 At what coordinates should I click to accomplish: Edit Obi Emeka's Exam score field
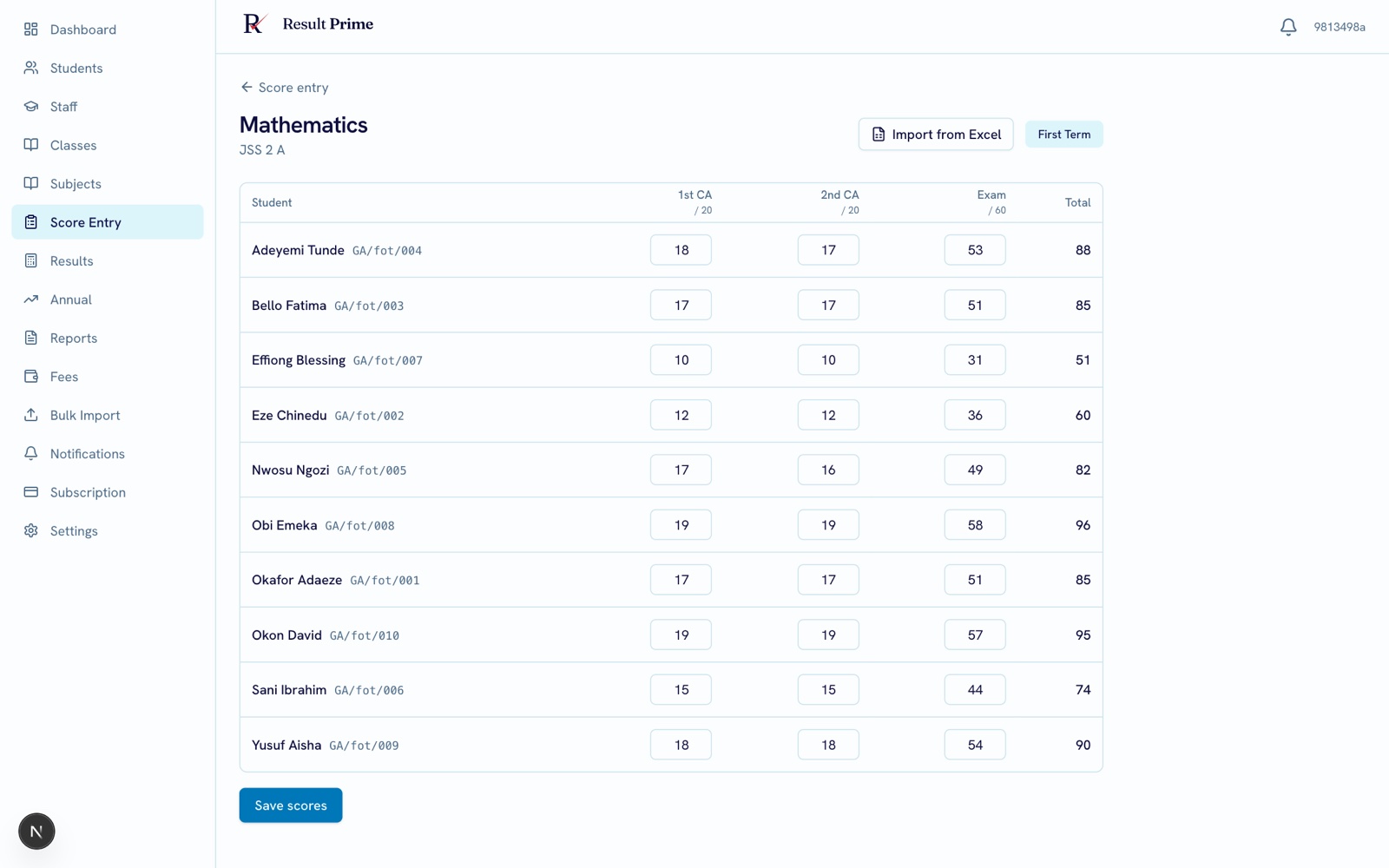point(975,524)
